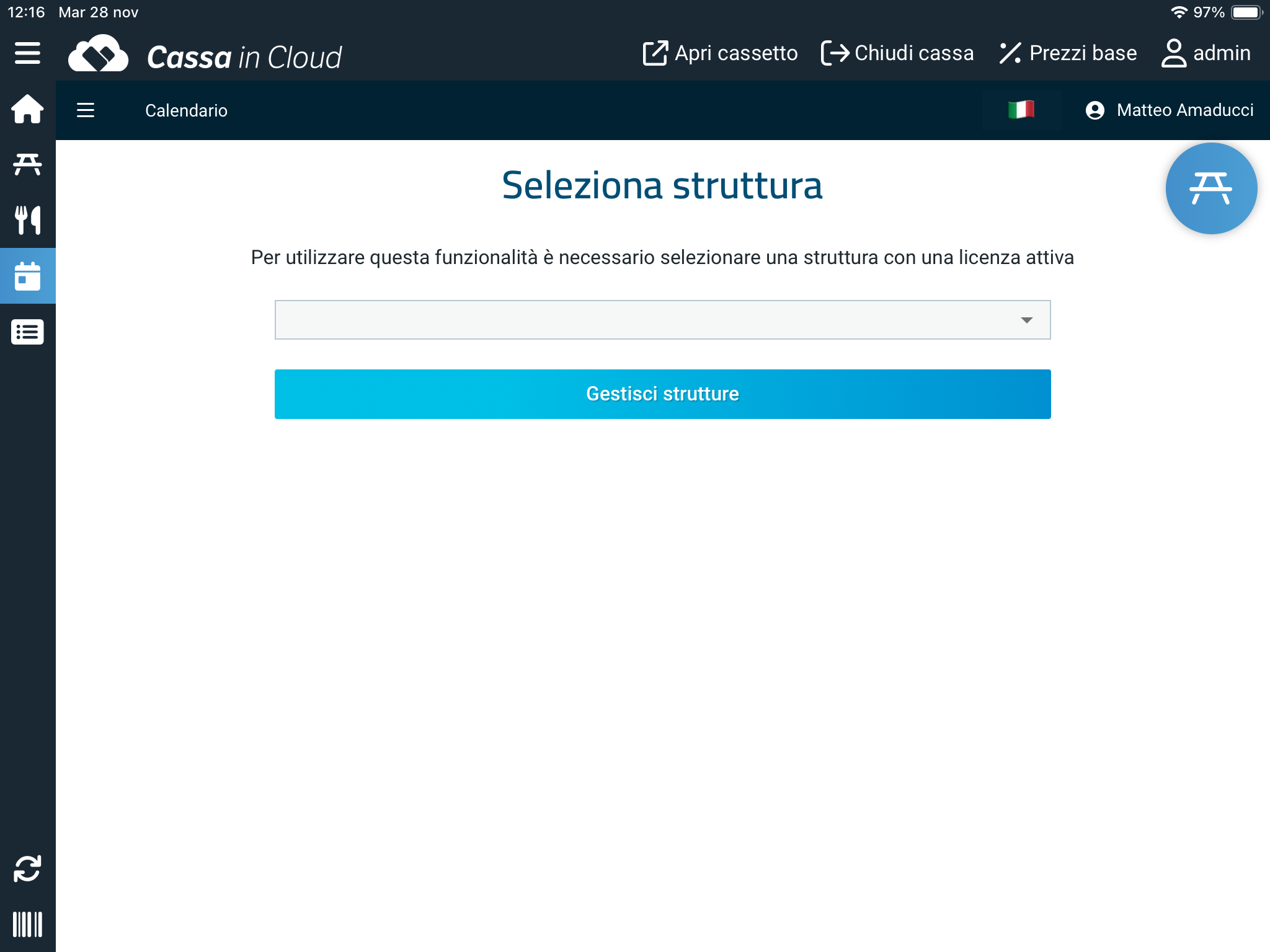Tap the round blue table floating button

tap(1211, 188)
